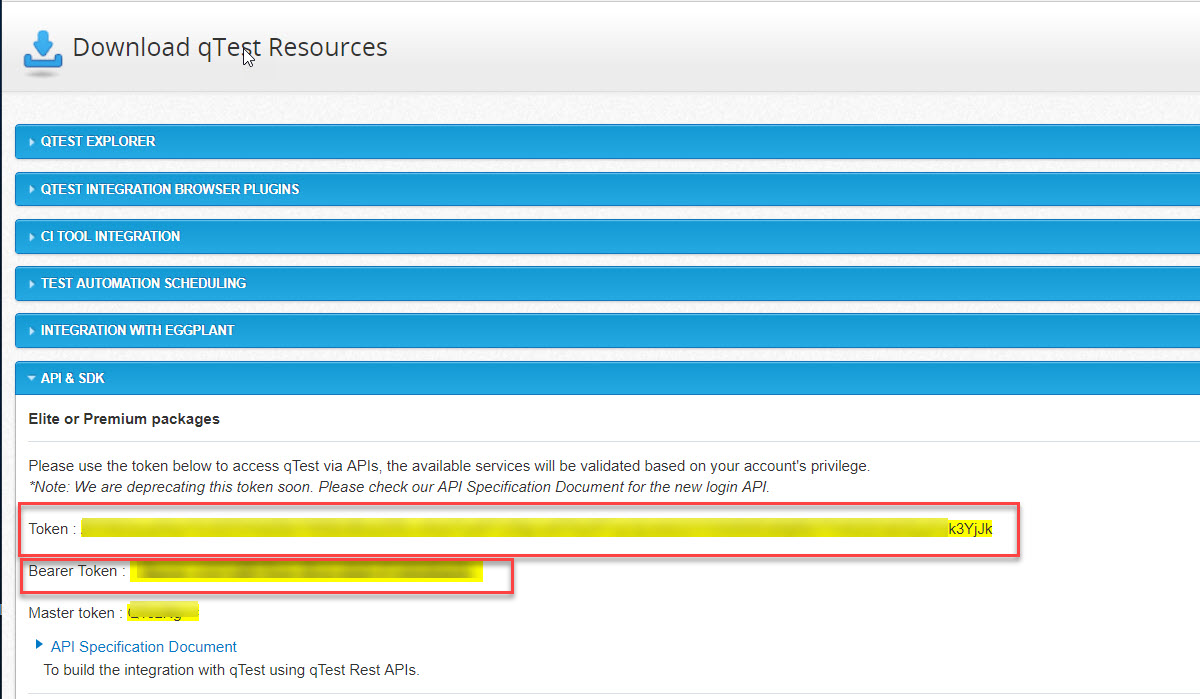Click the 'Please use the token below' sentence

(x=449, y=466)
